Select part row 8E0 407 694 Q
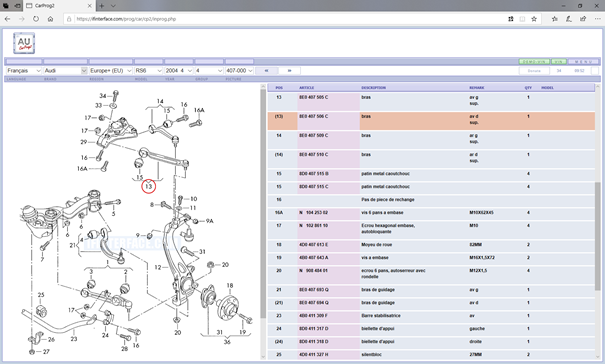Image resolution: width=605 pixels, height=364 pixels. point(431,303)
